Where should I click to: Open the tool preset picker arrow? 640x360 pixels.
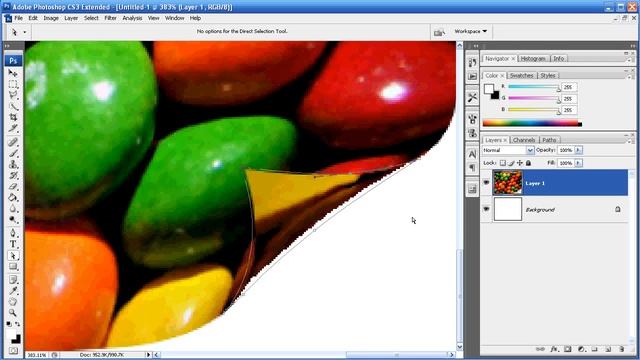(x=24, y=32)
